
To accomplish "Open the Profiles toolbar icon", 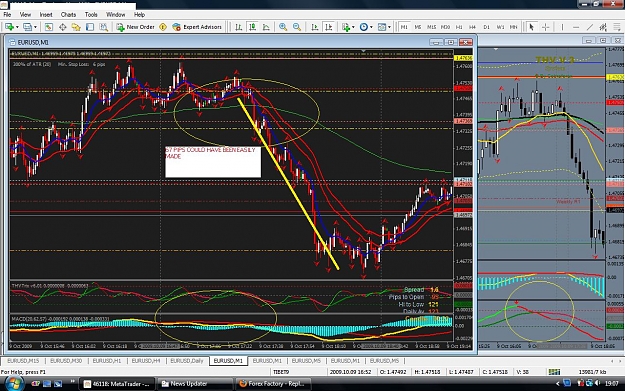I will 27,27.
